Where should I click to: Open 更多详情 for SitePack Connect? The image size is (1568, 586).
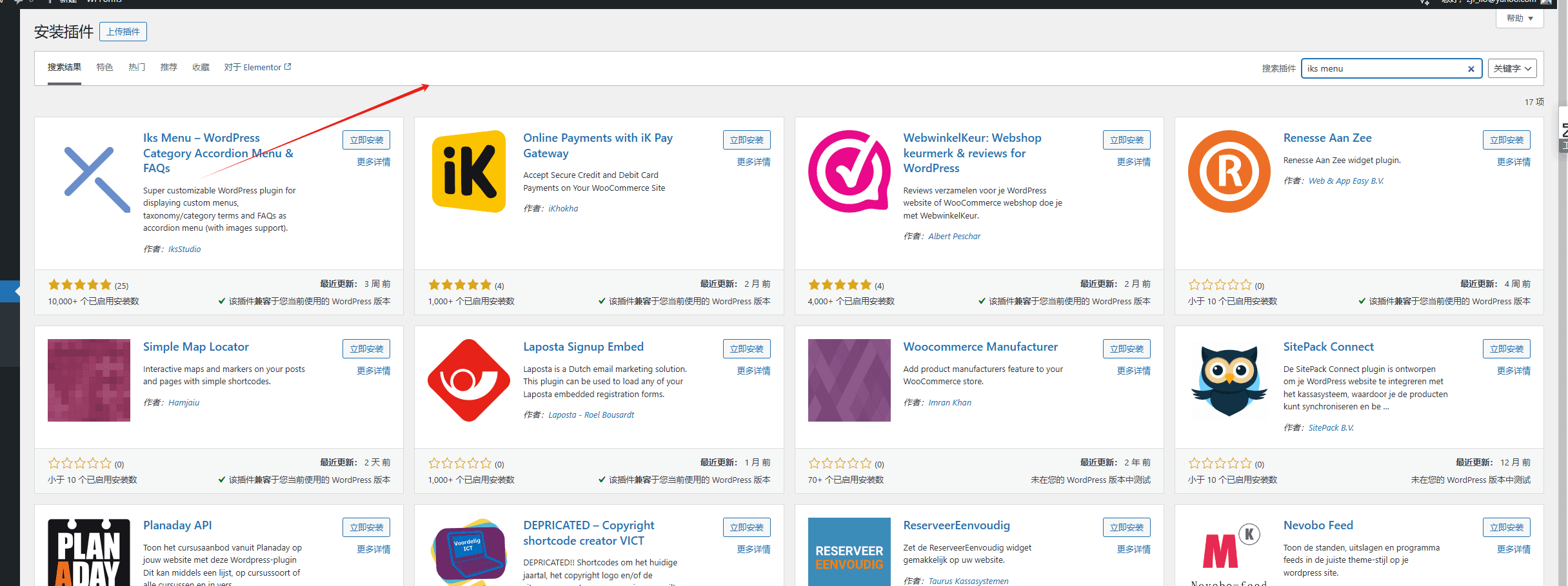pos(1514,371)
